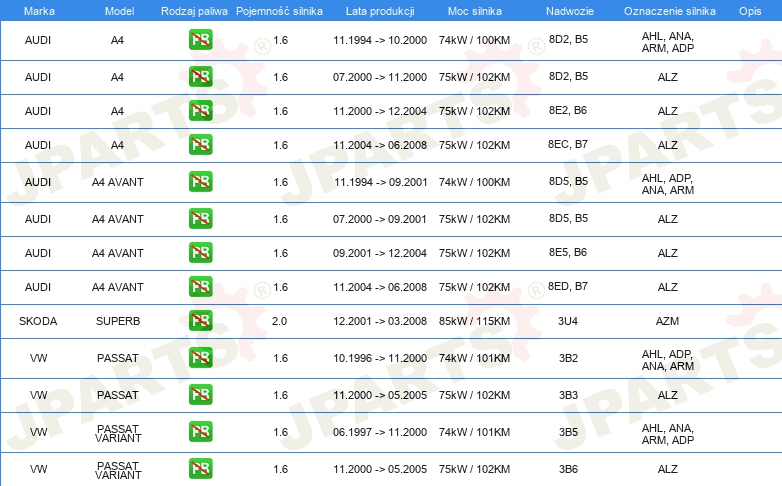Click the 3B5 body code cell
Screen dimensions: 782x486
coord(568,432)
